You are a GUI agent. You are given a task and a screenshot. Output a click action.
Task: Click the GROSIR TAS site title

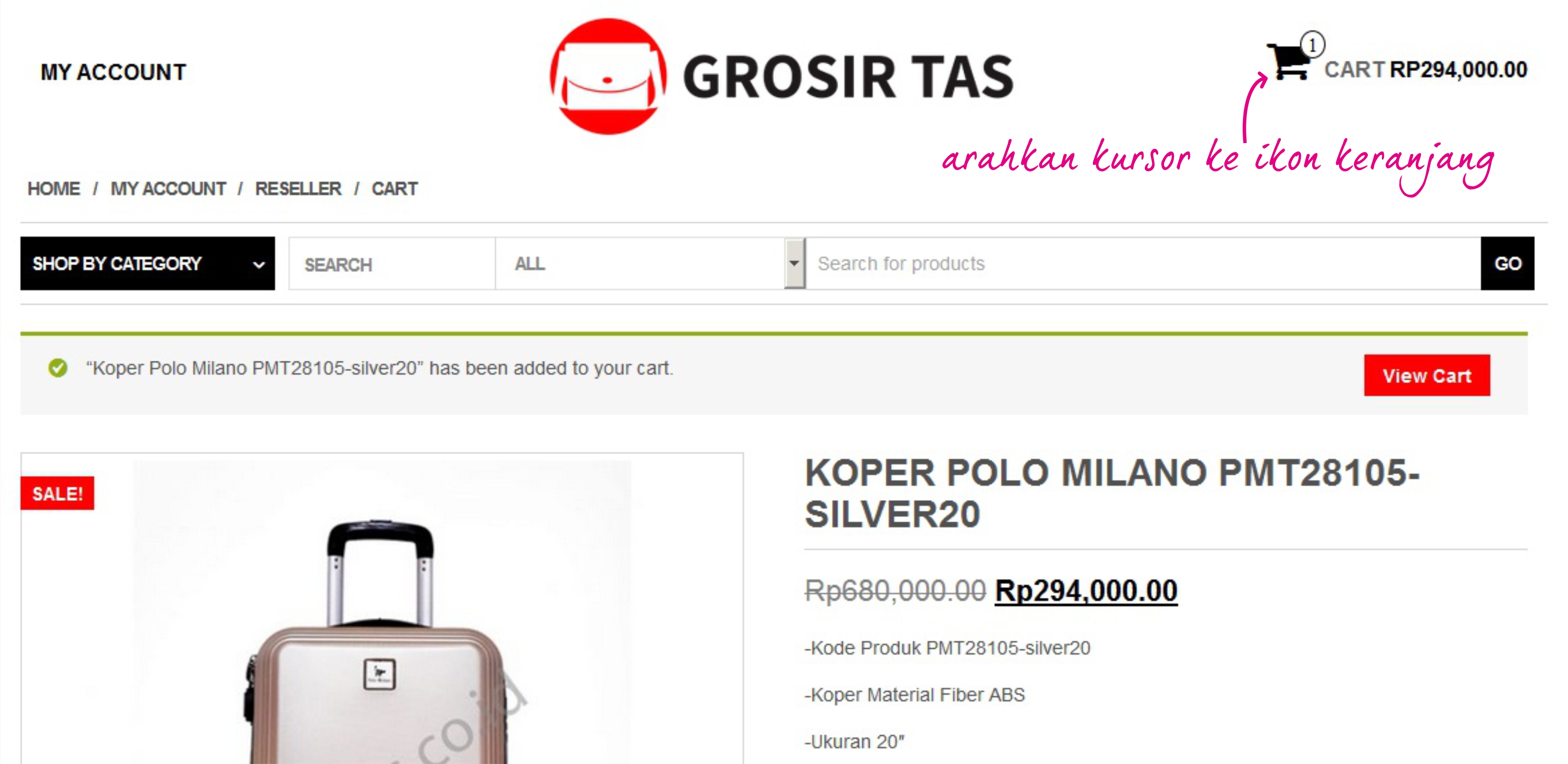[848, 77]
